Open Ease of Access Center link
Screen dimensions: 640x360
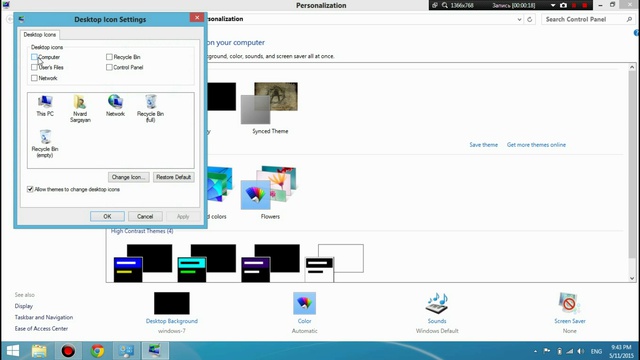pyautogui.click(x=41, y=329)
